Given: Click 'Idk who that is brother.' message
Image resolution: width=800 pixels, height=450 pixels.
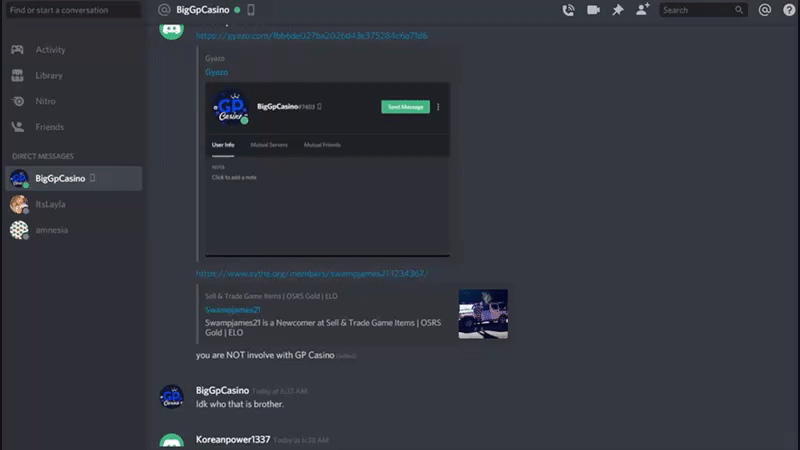Looking at the screenshot, I should (240, 404).
